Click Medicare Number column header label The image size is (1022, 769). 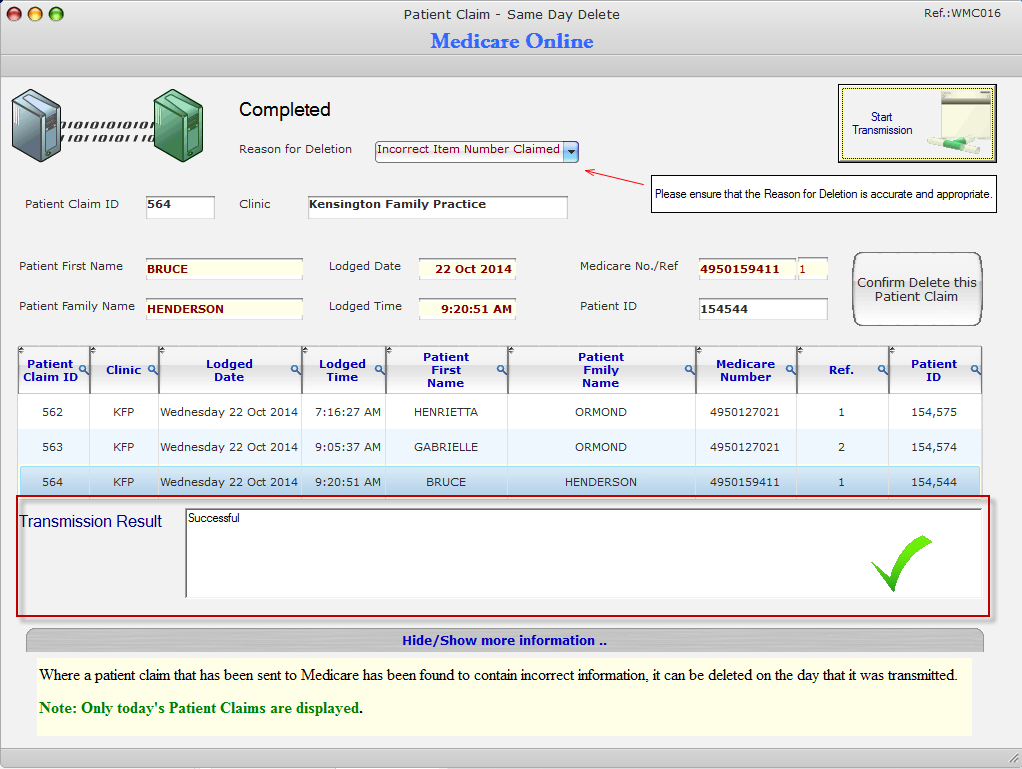(x=746, y=370)
